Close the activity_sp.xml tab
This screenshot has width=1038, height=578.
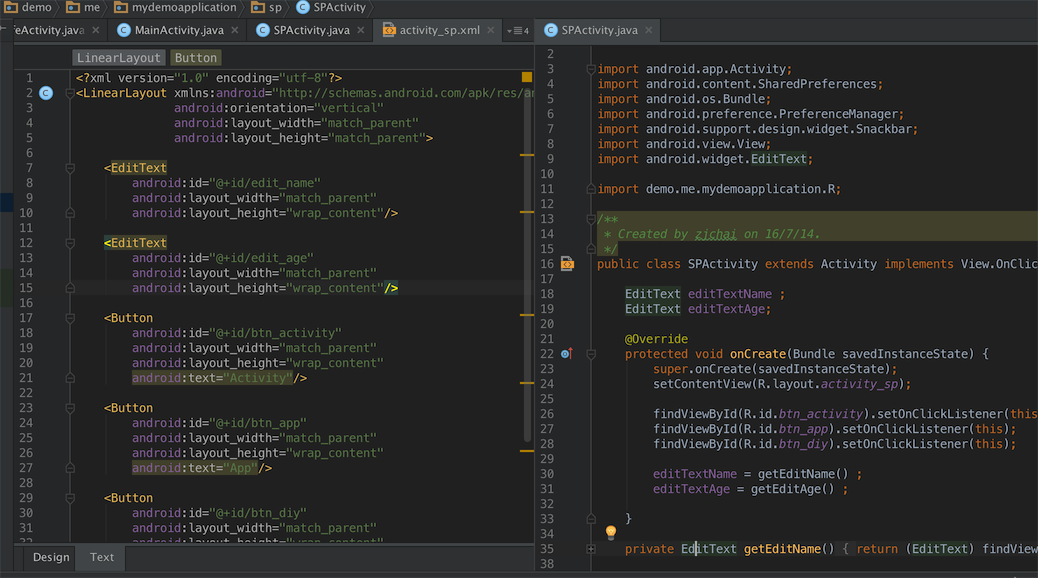(x=491, y=30)
